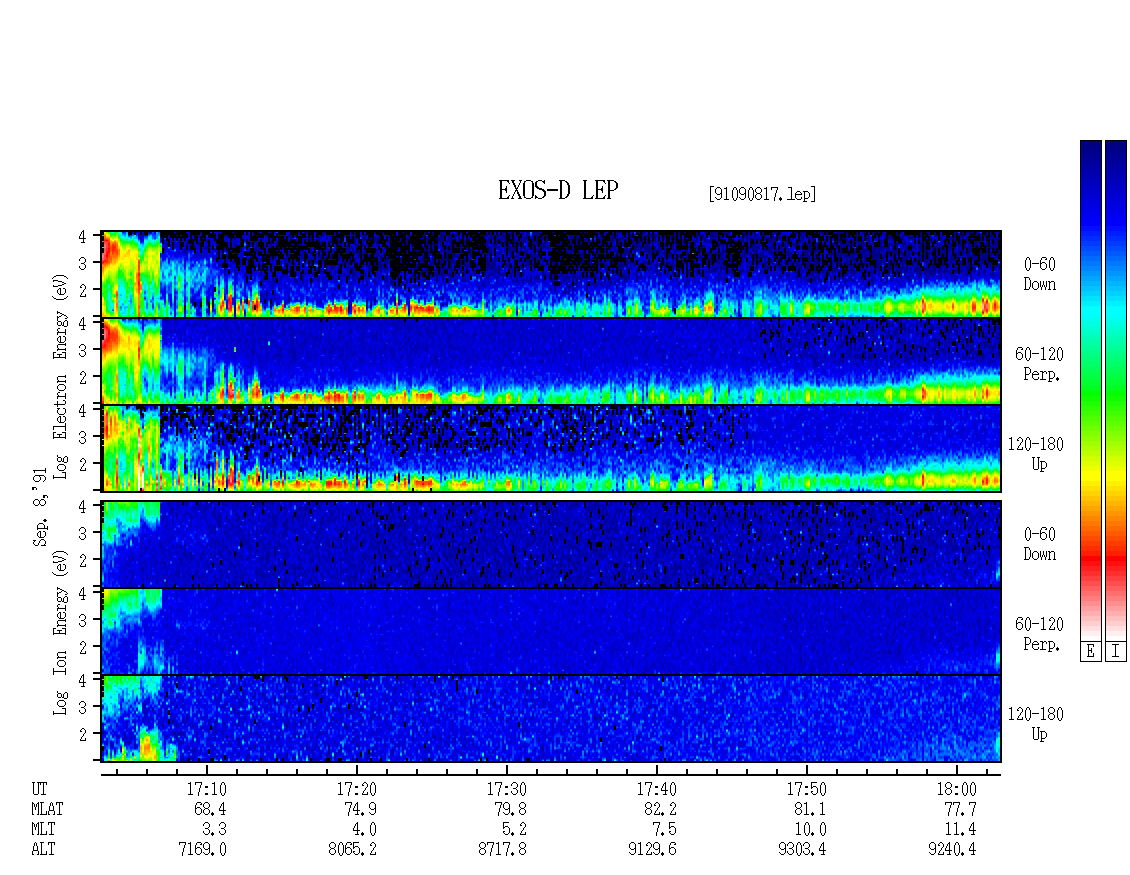This screenshot has width=1130, height=875.
Task: Click the electron panel's 0-60 Down label
Action: pyautogui.click(x=1040, y=275)
